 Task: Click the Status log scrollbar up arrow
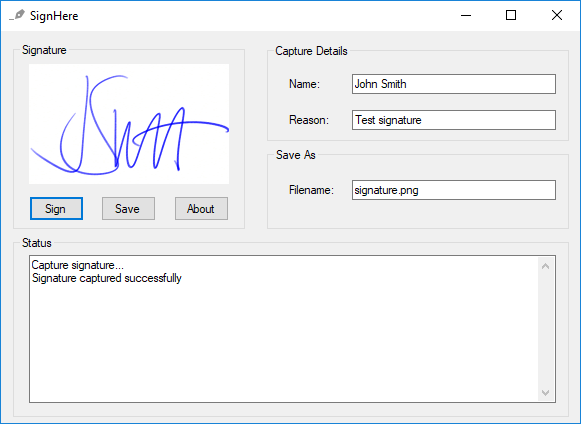click(x=545, y=266)
